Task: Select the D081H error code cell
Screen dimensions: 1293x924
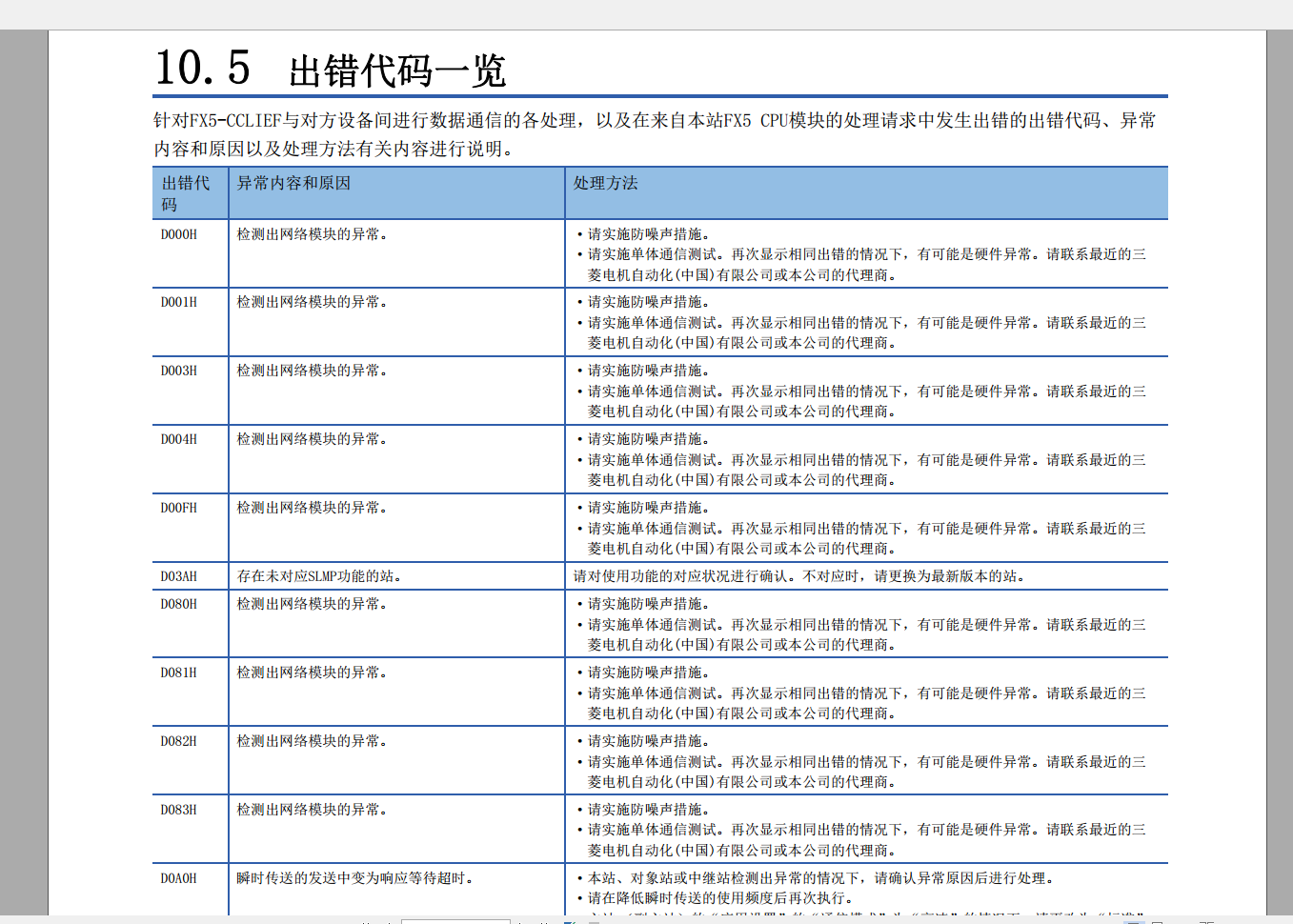Action: [x=179, y=673]
